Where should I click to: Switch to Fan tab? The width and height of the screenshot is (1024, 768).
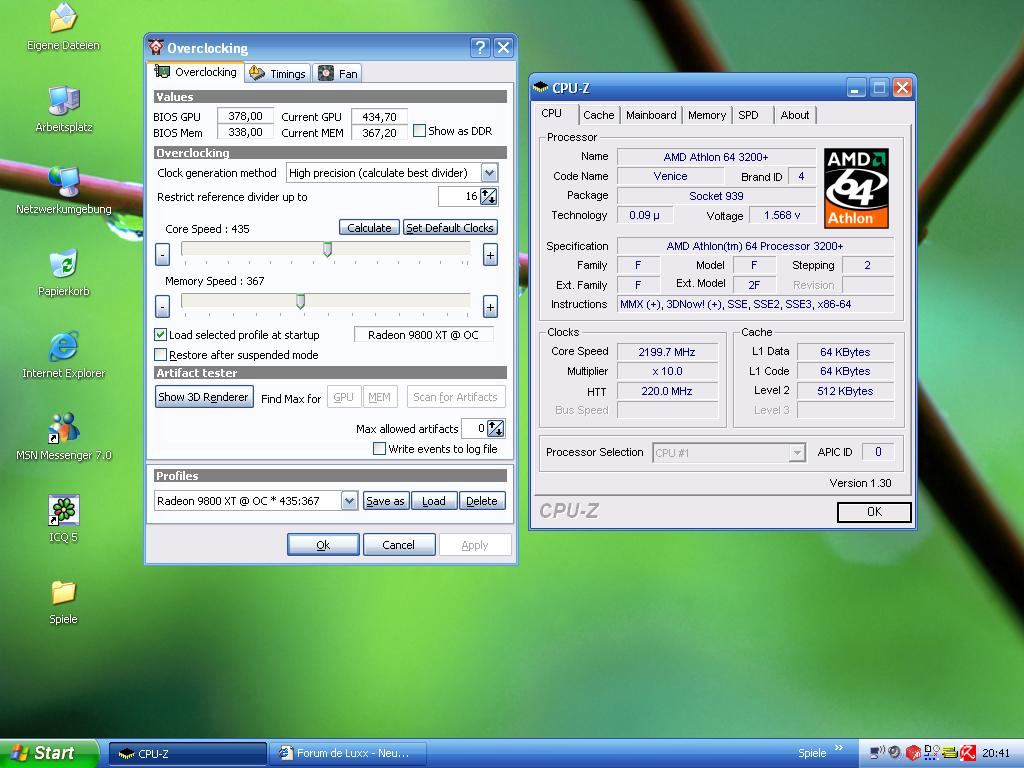click(338, 74)
